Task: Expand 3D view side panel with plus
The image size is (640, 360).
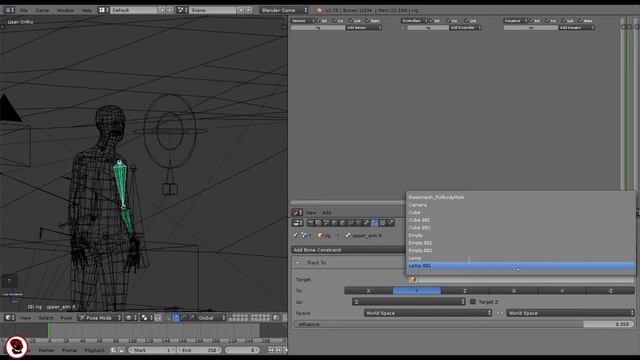Action: [x=284, y=27]
